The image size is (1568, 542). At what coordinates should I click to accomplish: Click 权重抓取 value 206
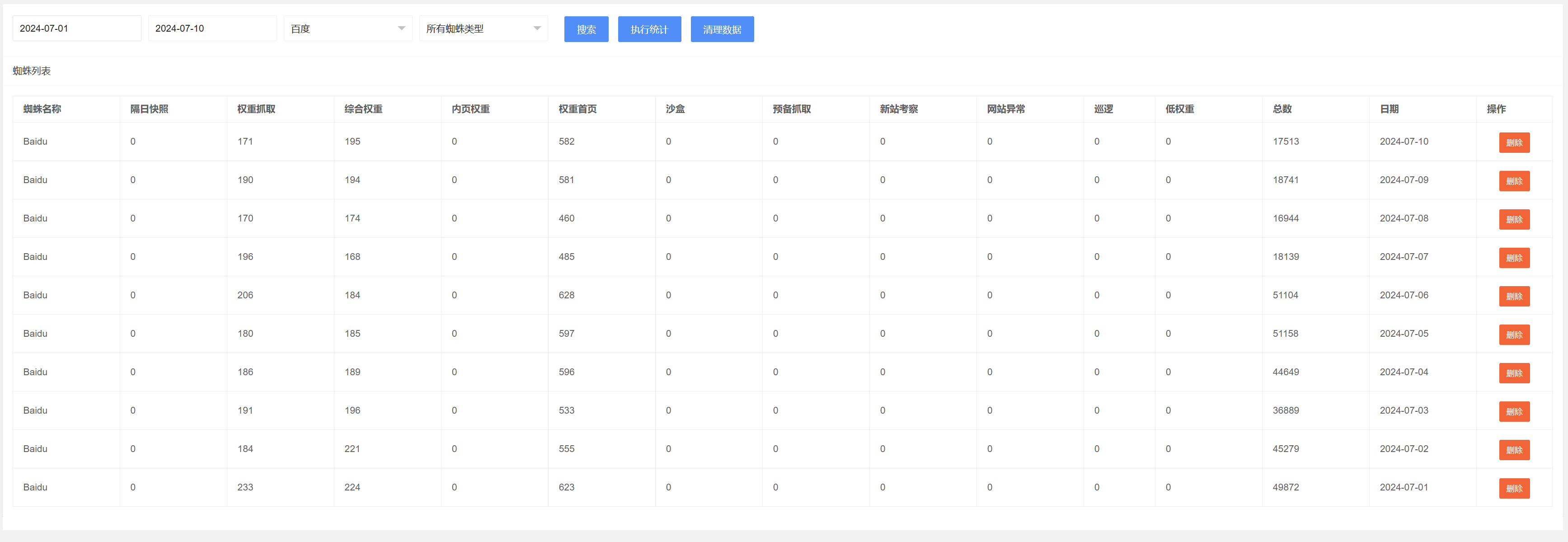tap(245, 295)
